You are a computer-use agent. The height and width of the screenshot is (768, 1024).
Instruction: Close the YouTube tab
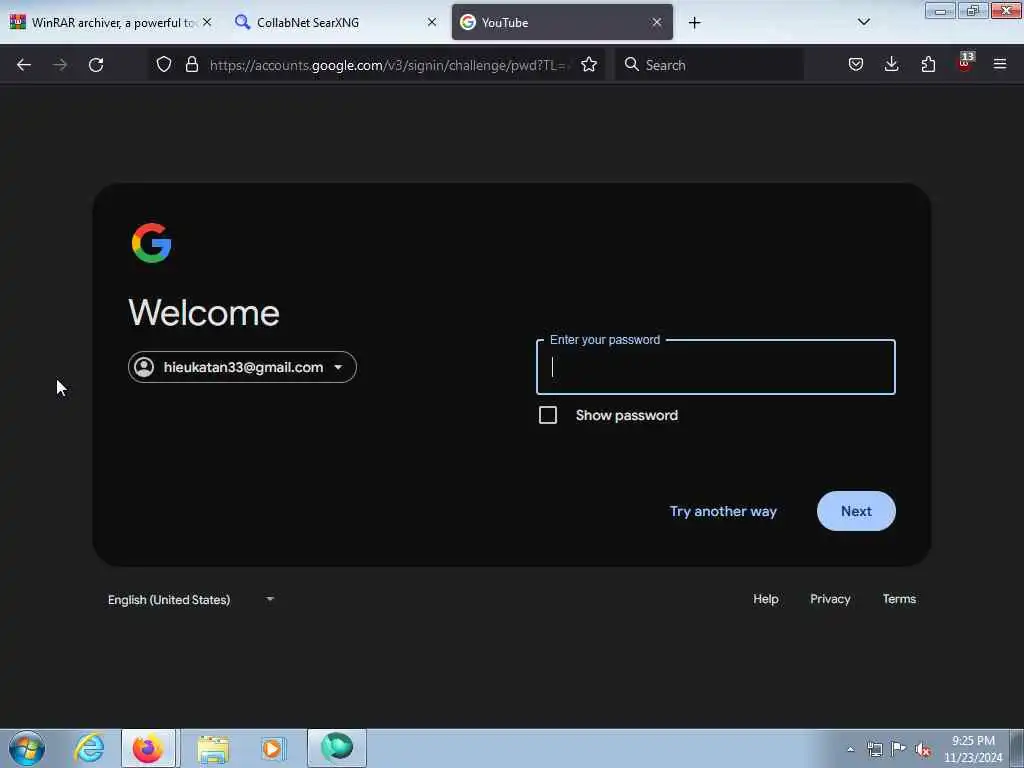point(657,22)
